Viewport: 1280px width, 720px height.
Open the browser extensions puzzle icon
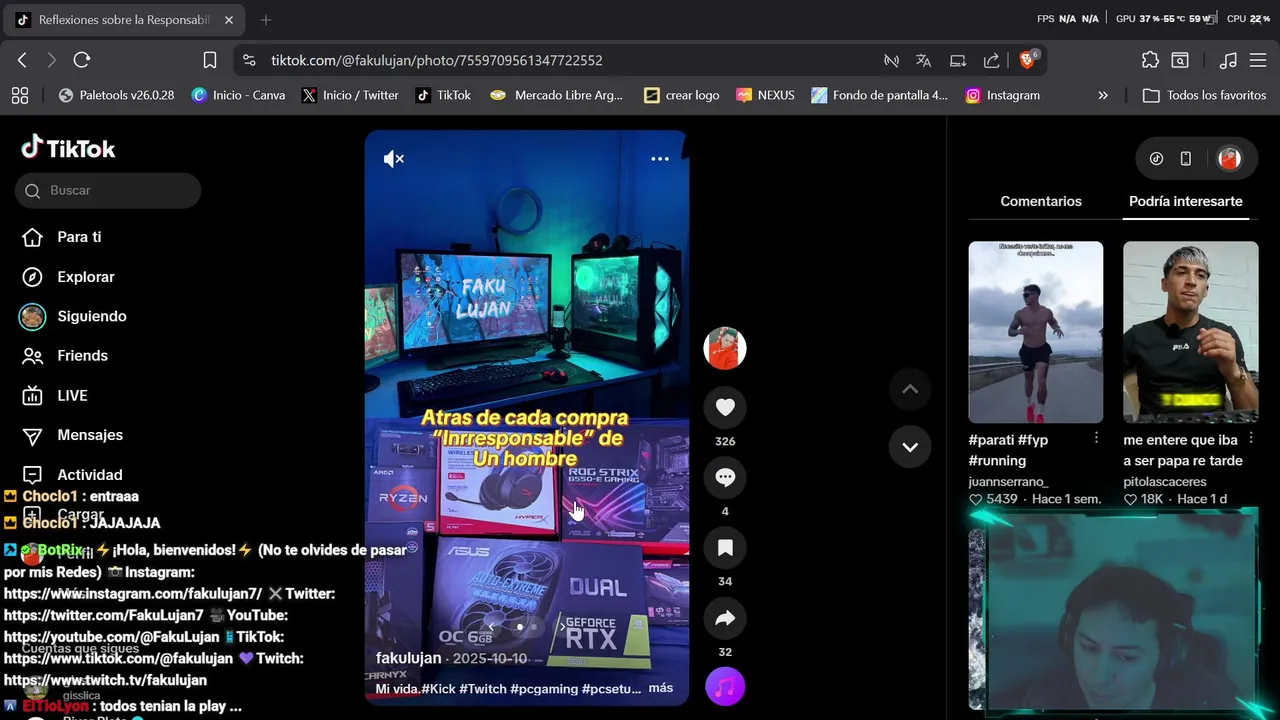coord(1150,60)
